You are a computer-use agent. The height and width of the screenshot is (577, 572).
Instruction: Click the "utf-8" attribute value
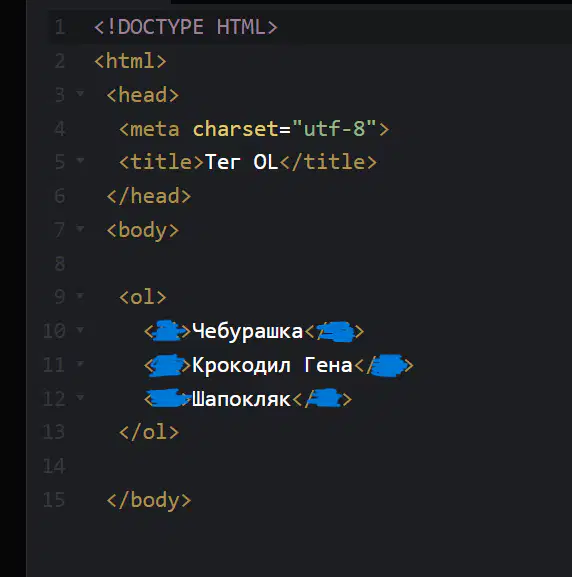click(x=334, y=128)
